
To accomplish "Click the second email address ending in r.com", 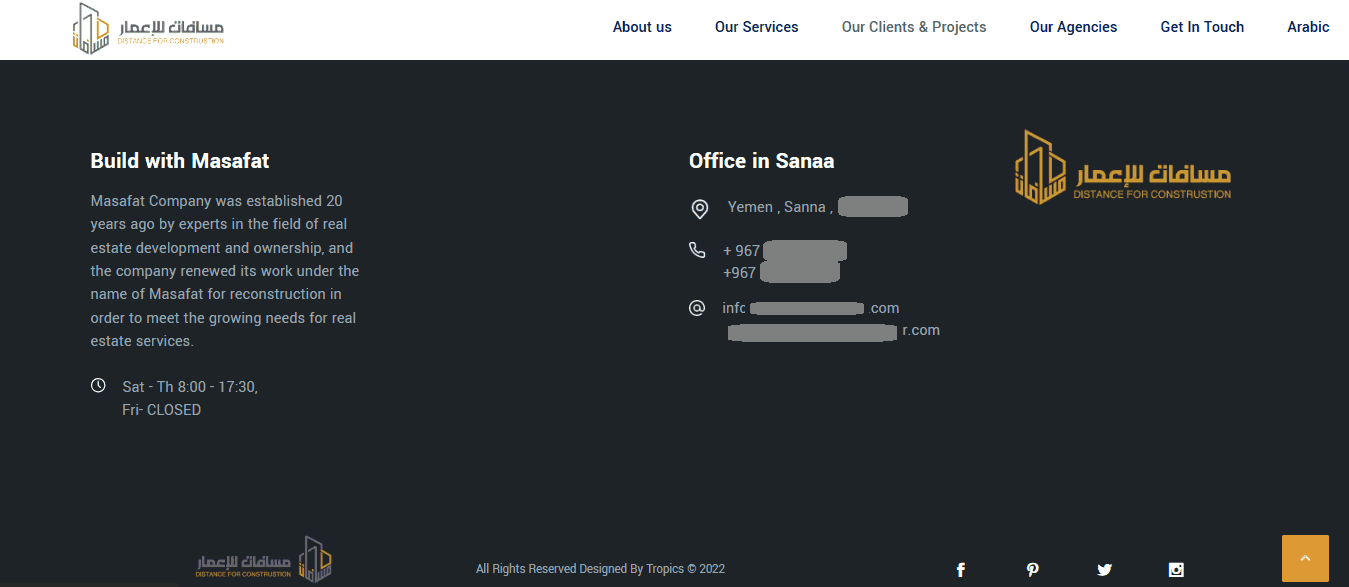I will click(834, 331).
